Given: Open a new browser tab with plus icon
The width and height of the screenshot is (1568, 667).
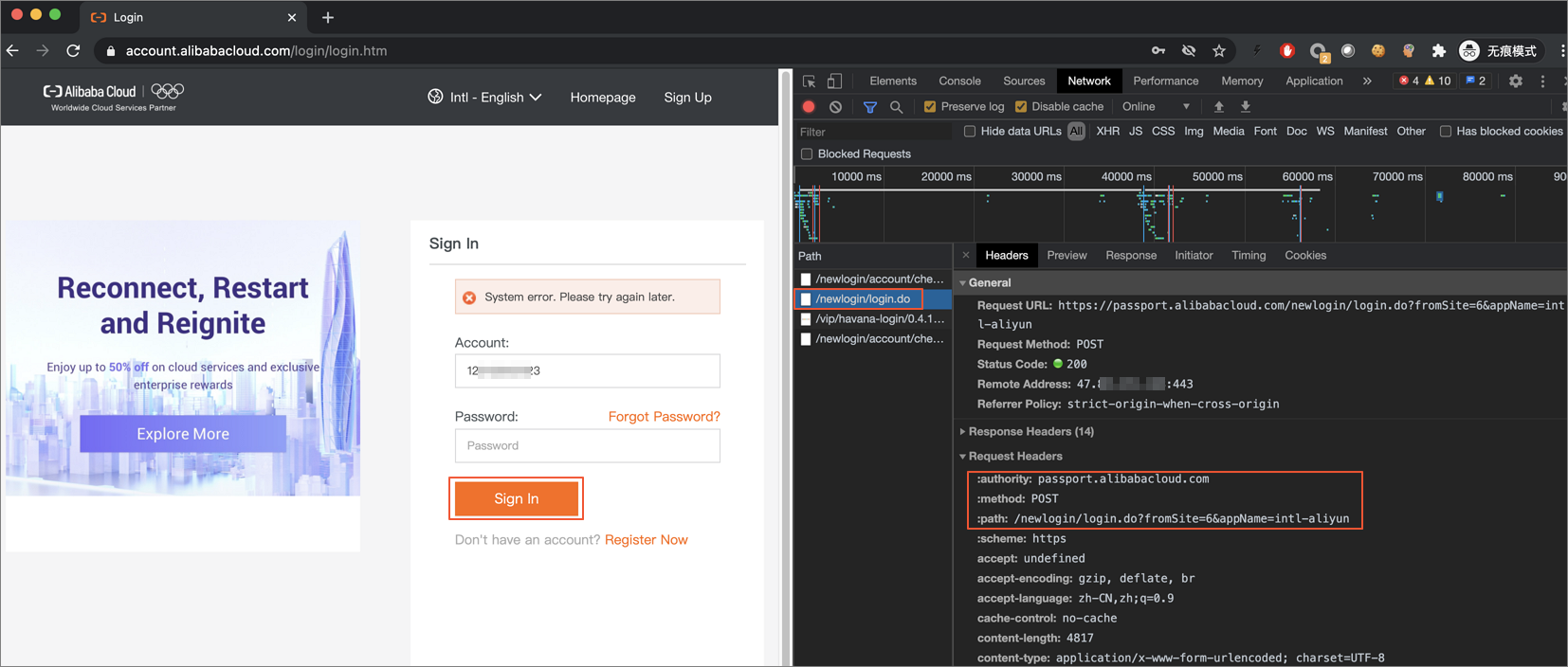Looking at the screenshot, I should (x=328, y=18).
